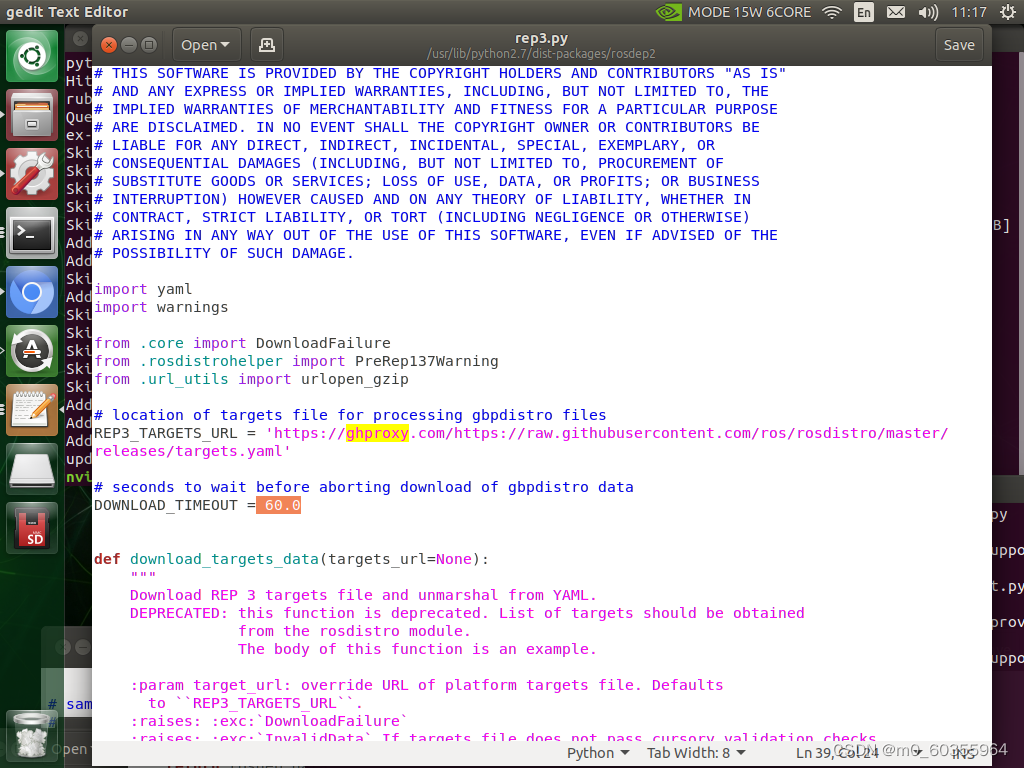Click the 'import yaml' line
Image resolution: width=1024 pixels, height=768 pixels.
(x=143, y=289)
